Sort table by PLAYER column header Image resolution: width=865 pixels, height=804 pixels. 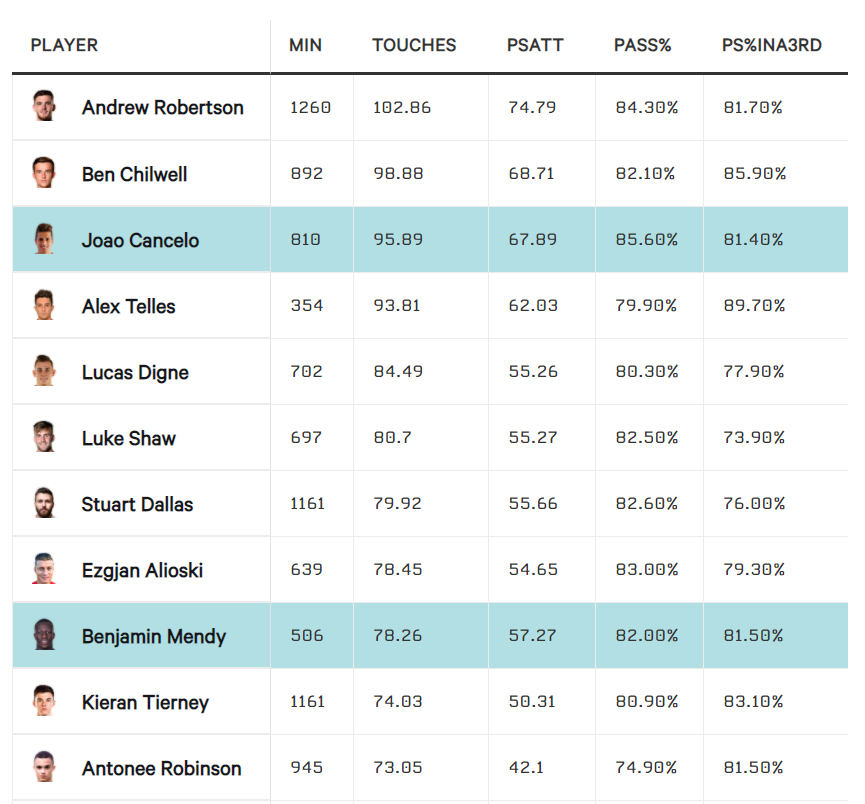click(64, 46)
